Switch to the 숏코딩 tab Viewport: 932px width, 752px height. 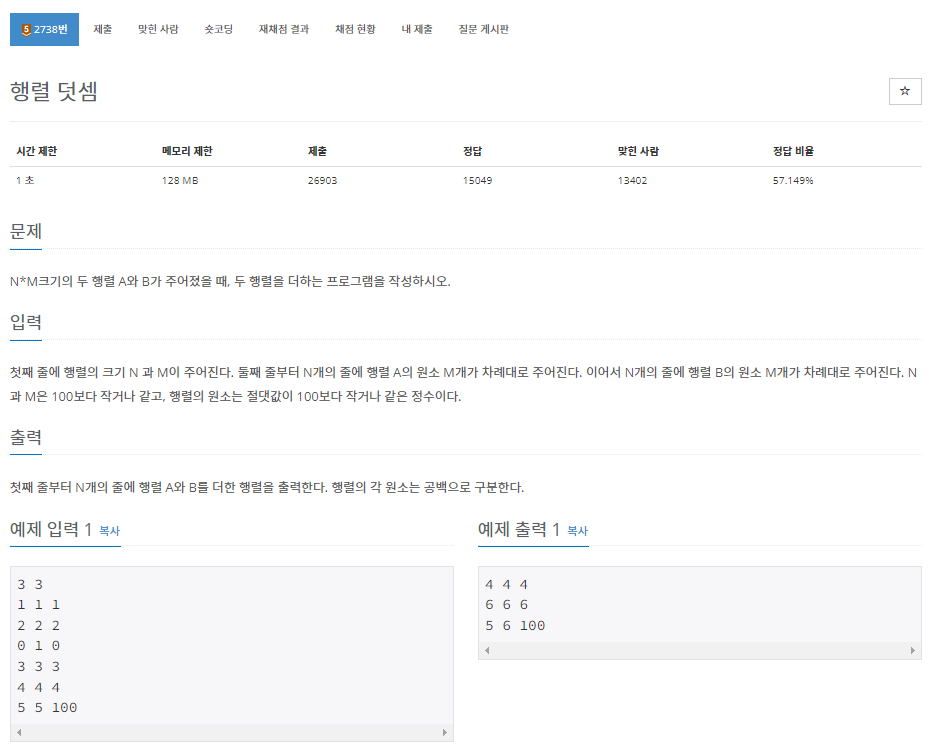(x=219, y=29)
